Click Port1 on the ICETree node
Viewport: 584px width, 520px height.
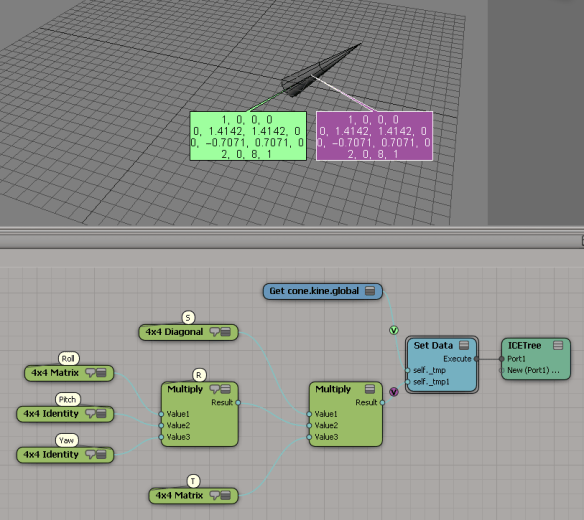tap(501, 359)
